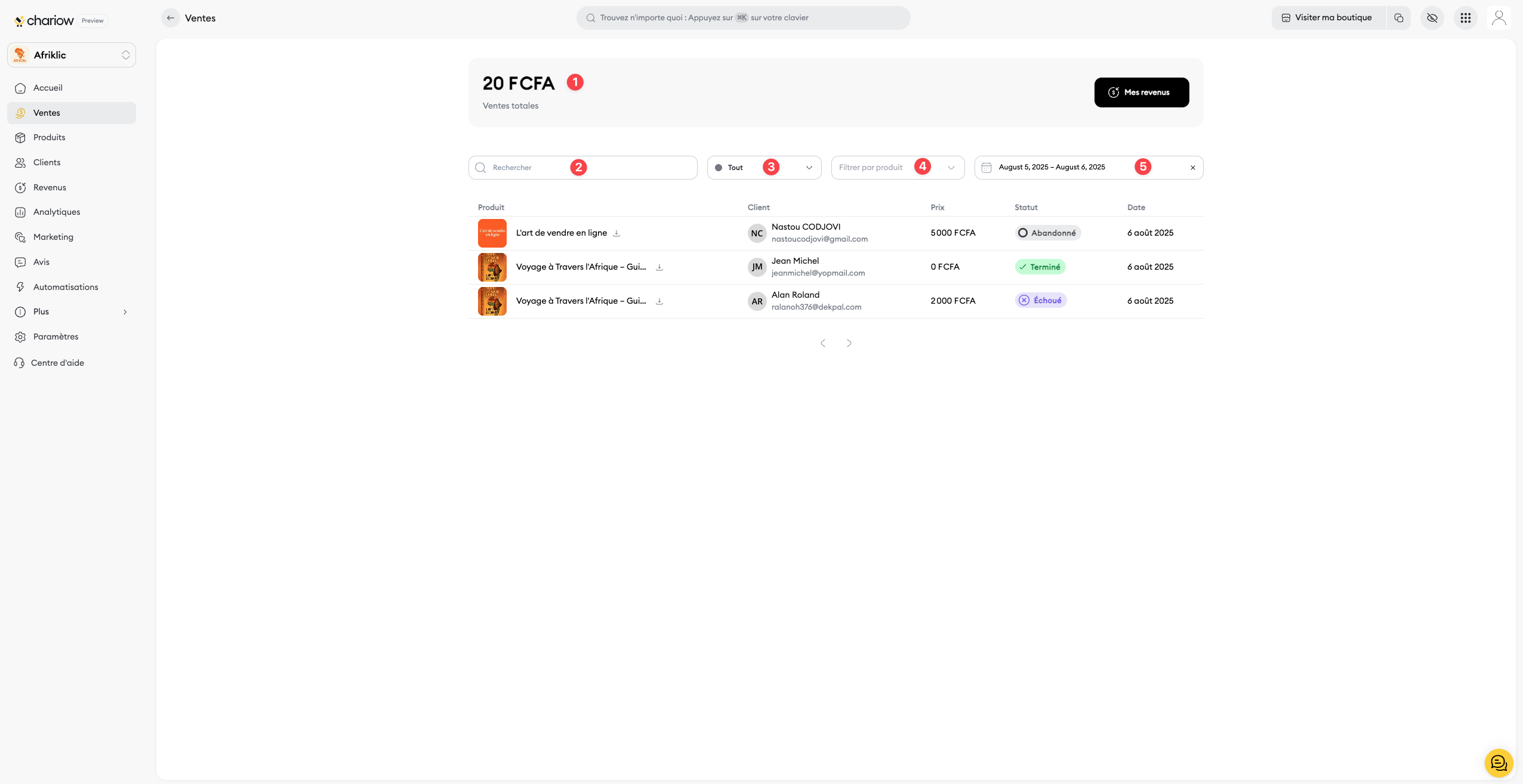Open Automatisations from the sidebar
This screenshot has width=1523, height=784.
pyautogui.click(x=66, y=287)
